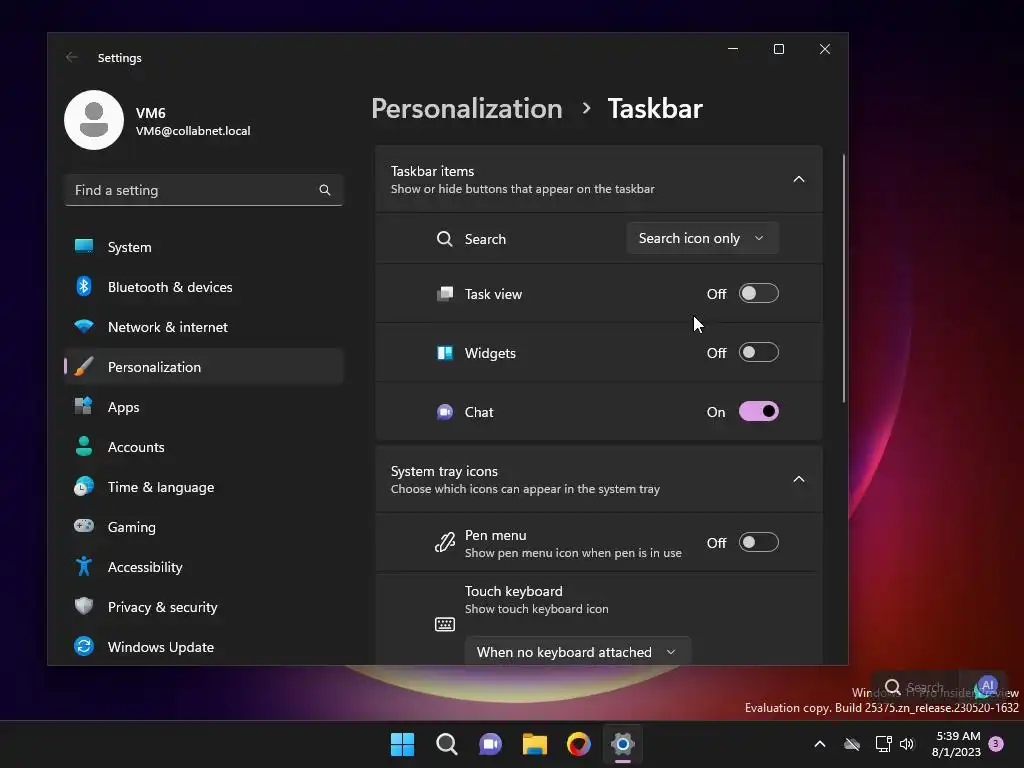Click the cloud sync tray icon
The height and width of the screenshot is (768, 1024).
point(852,744)
